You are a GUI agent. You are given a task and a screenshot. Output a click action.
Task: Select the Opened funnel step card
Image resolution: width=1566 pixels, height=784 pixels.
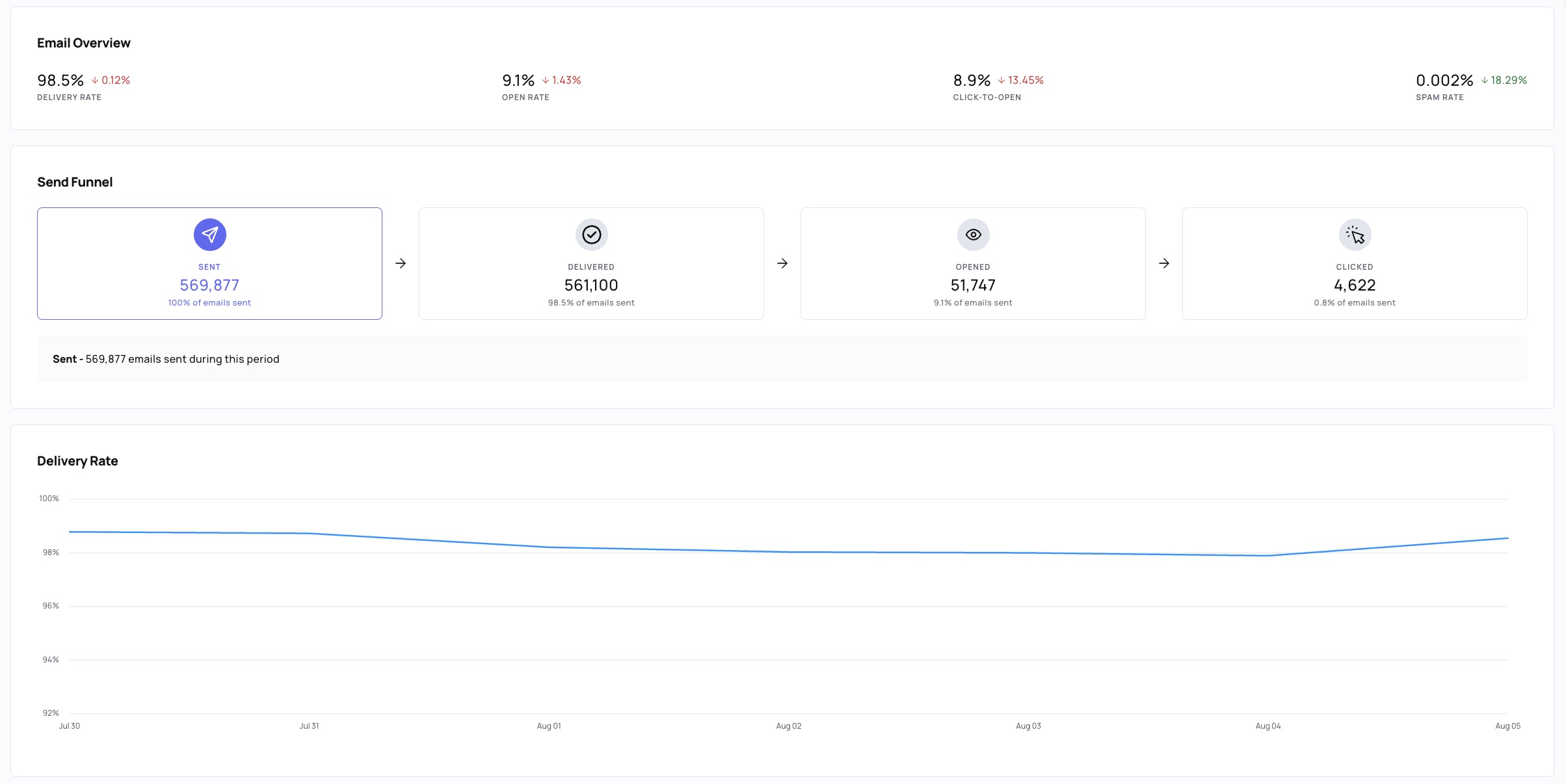click(973, 263)
